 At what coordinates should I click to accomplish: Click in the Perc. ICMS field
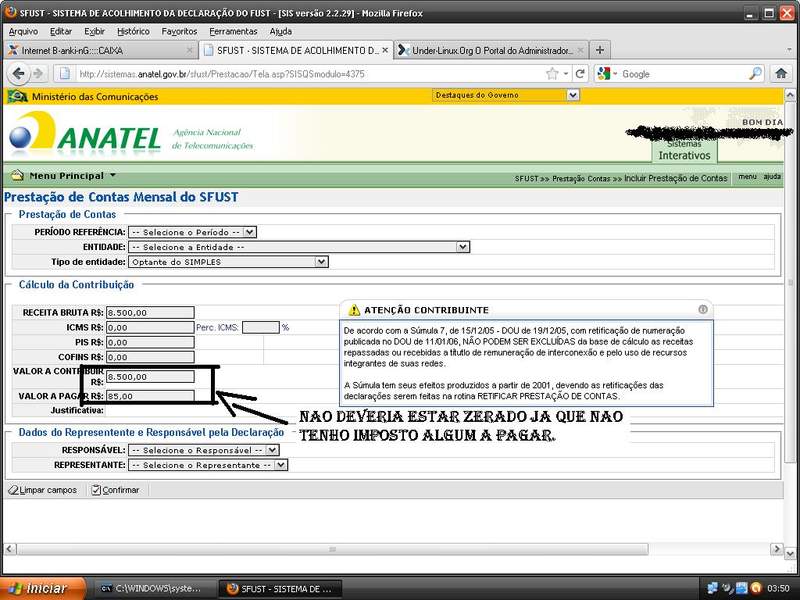coord(261,327)
